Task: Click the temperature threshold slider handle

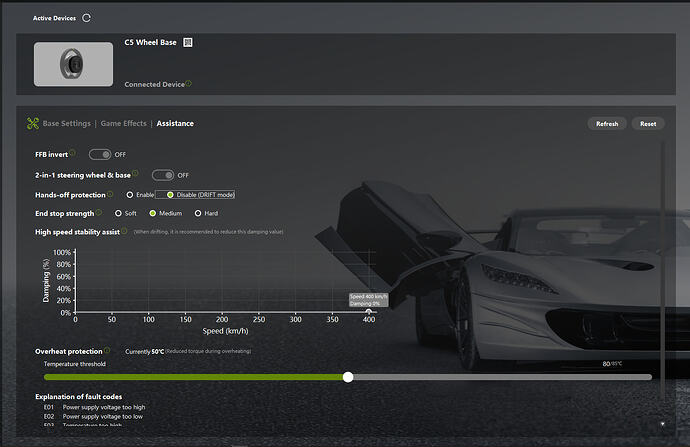Action: [x=348, y=377]
